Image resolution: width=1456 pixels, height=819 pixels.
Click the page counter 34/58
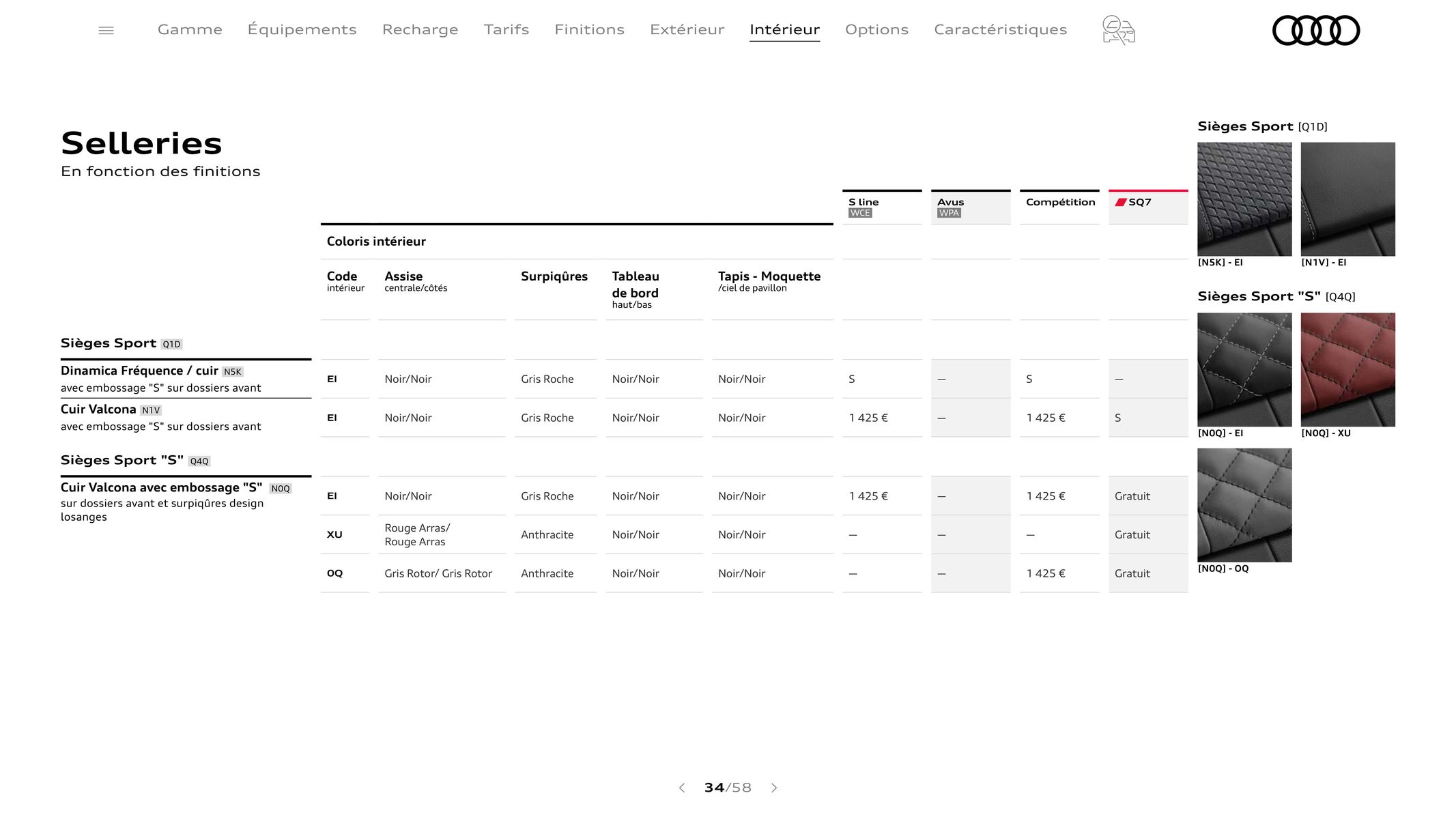728,788
